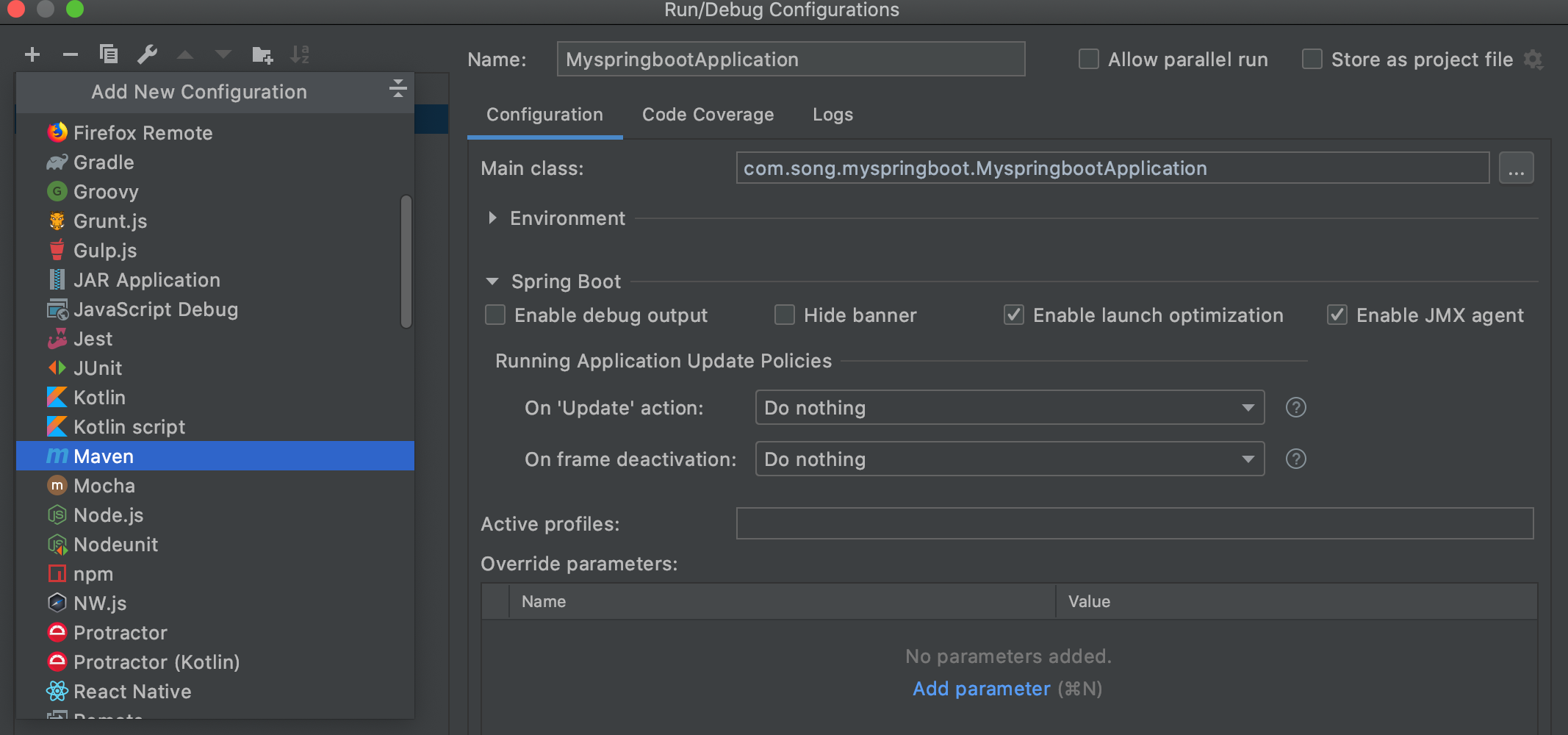Click the Active profiles text field
This screenshot has height=735, width=1568.
1134,523
